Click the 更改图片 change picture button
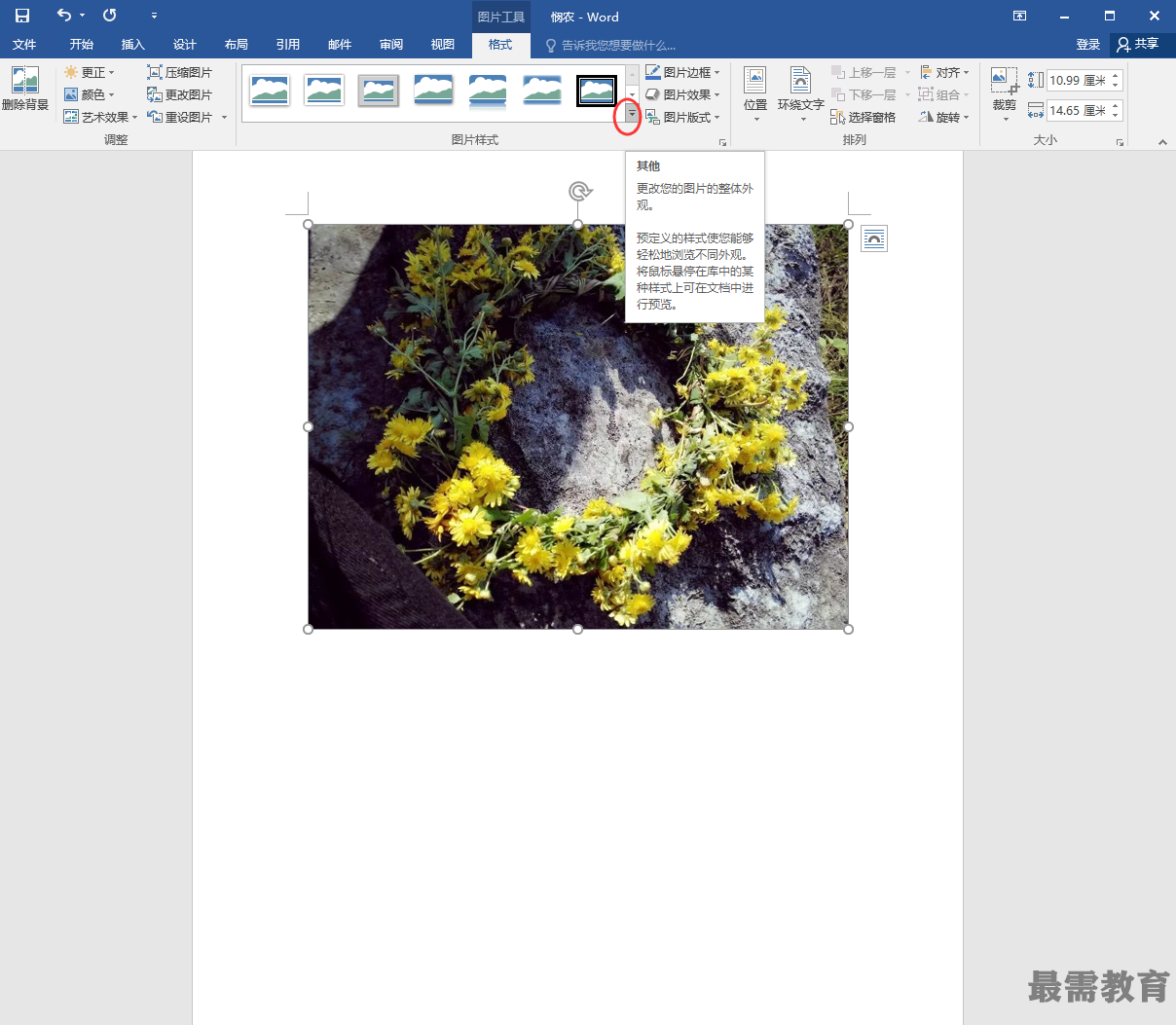 point(180,94)
